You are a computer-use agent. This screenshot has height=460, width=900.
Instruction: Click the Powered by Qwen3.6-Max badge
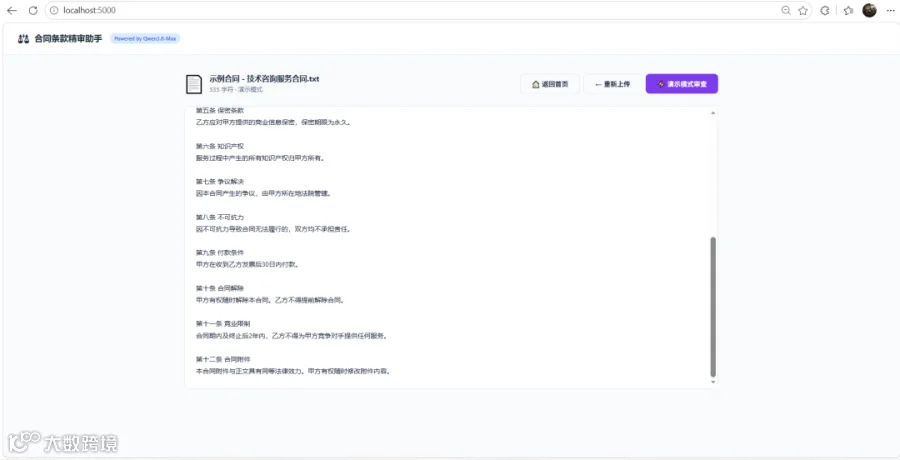click(x=145, y=38)
